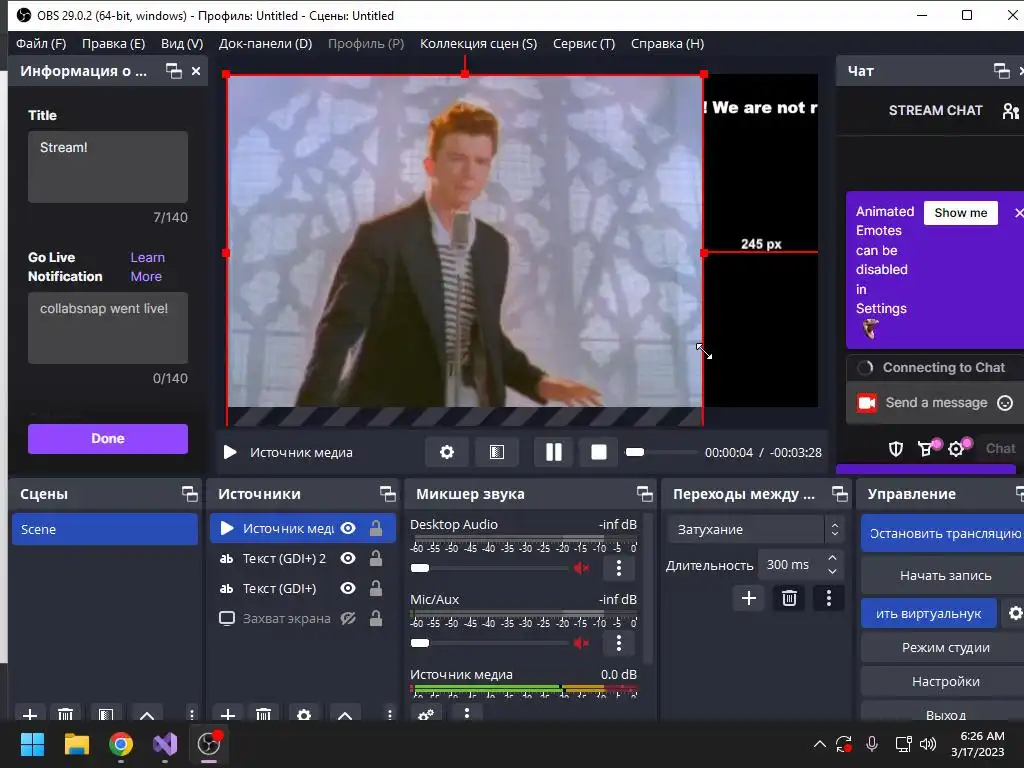Adjust Mic/Aux volume slider
This screenshot has height=768, width=1024.
point(489,643)
